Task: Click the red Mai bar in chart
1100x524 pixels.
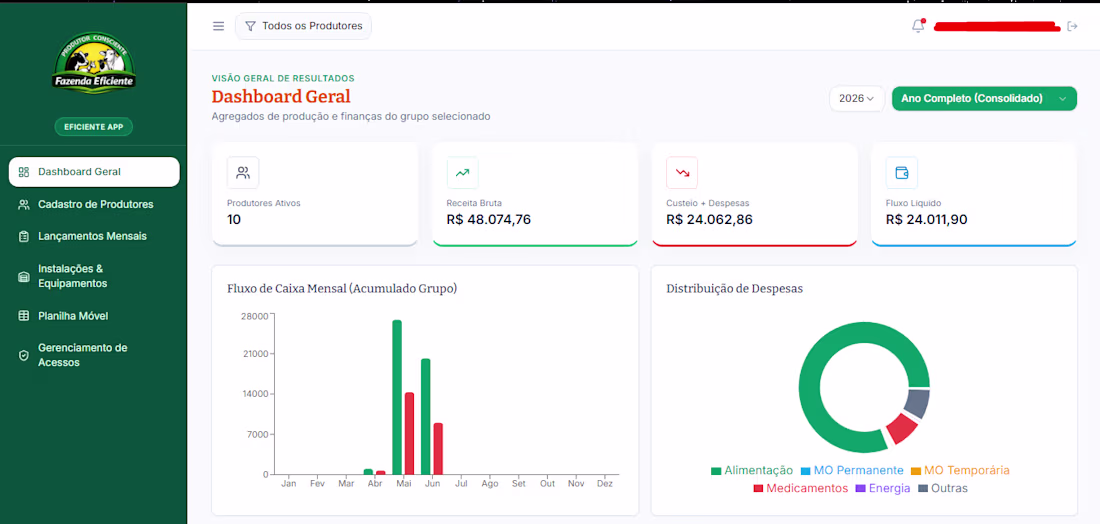Action: point(410,434)
